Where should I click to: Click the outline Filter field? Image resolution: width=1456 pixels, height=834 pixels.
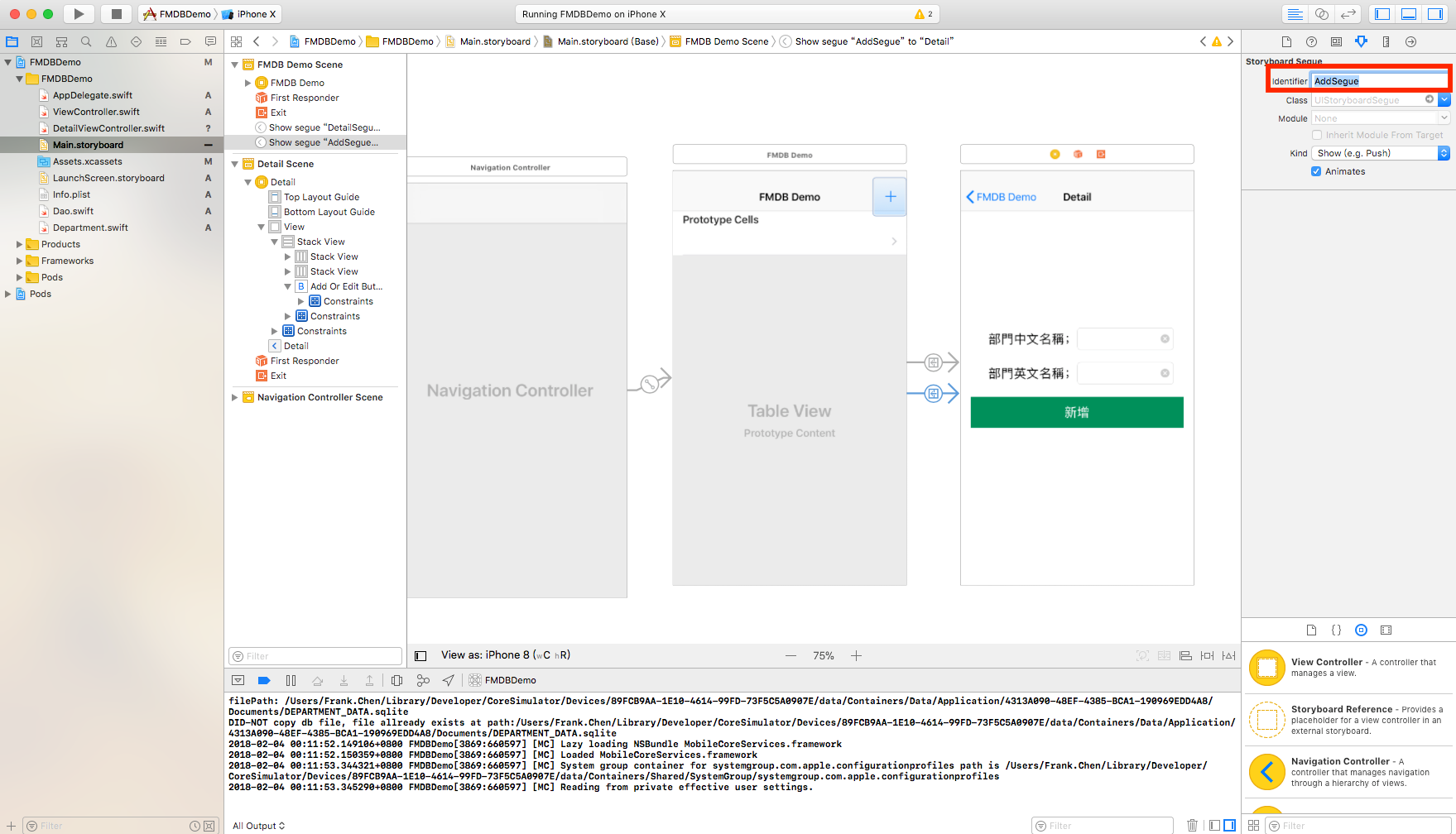(315, 656)
